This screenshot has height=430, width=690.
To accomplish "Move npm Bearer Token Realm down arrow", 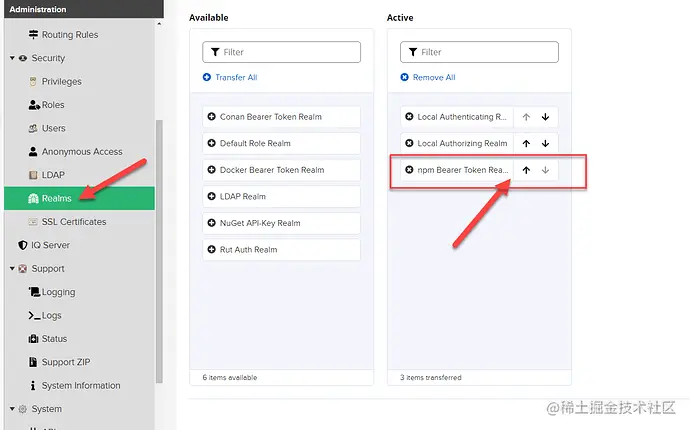I will point(546,170).
